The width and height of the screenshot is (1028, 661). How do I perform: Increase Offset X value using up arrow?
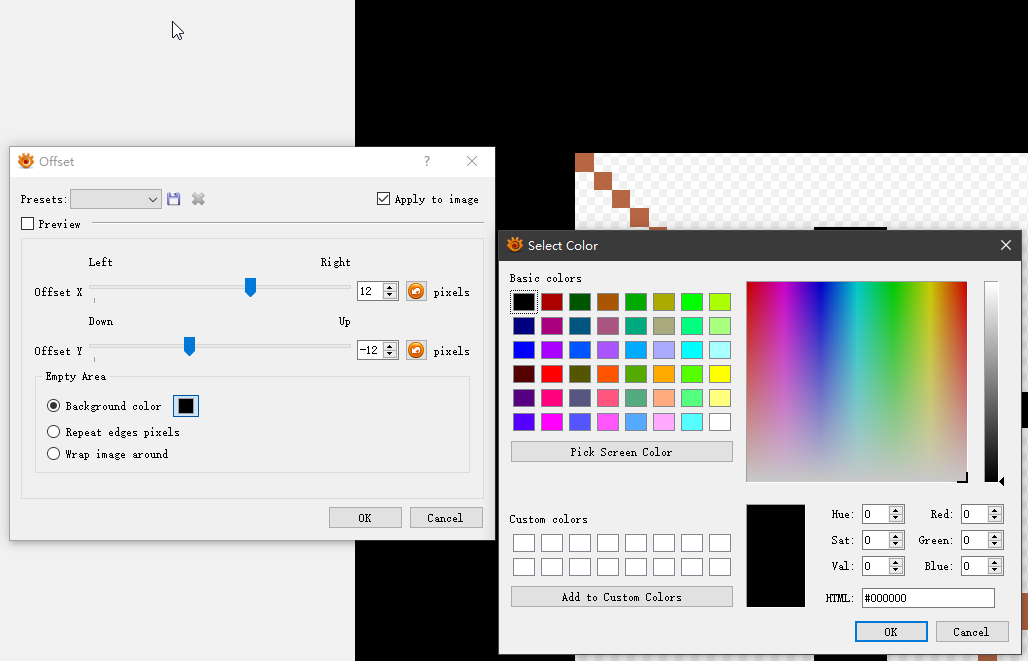tap(390, 288)
